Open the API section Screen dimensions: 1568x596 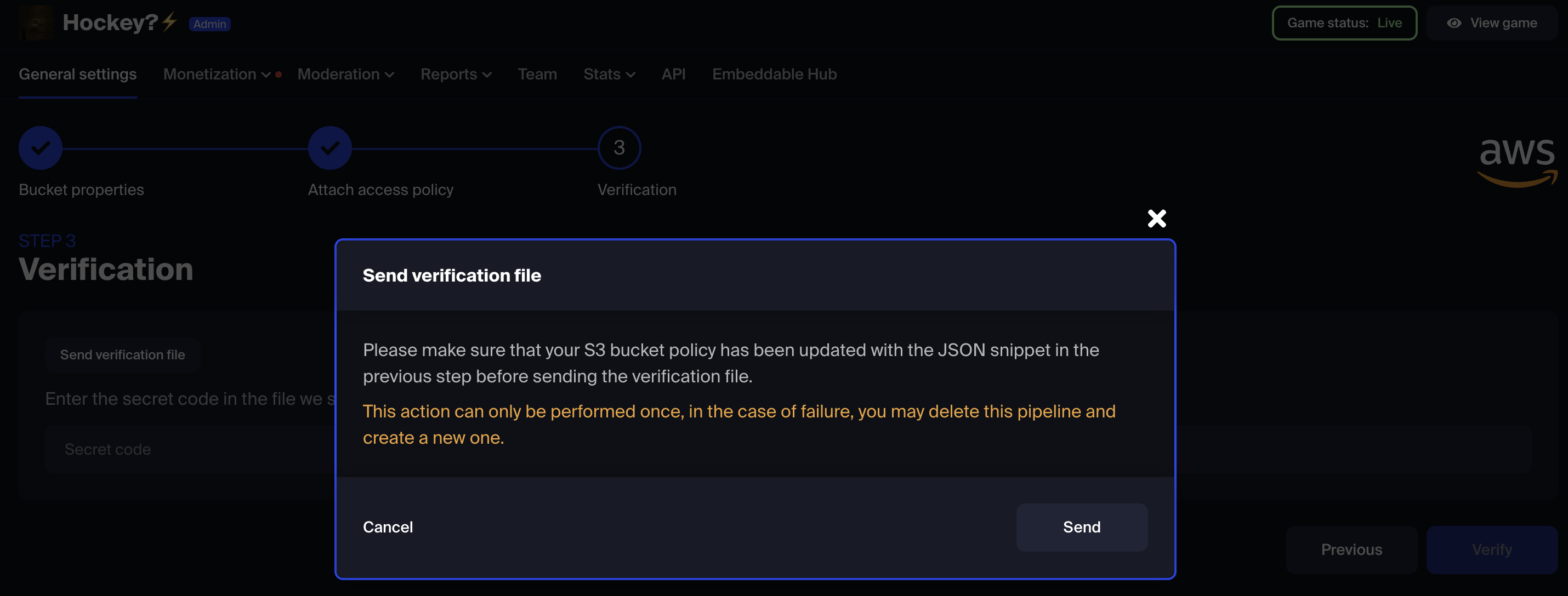pyautogui.click(x=673, y=73)
